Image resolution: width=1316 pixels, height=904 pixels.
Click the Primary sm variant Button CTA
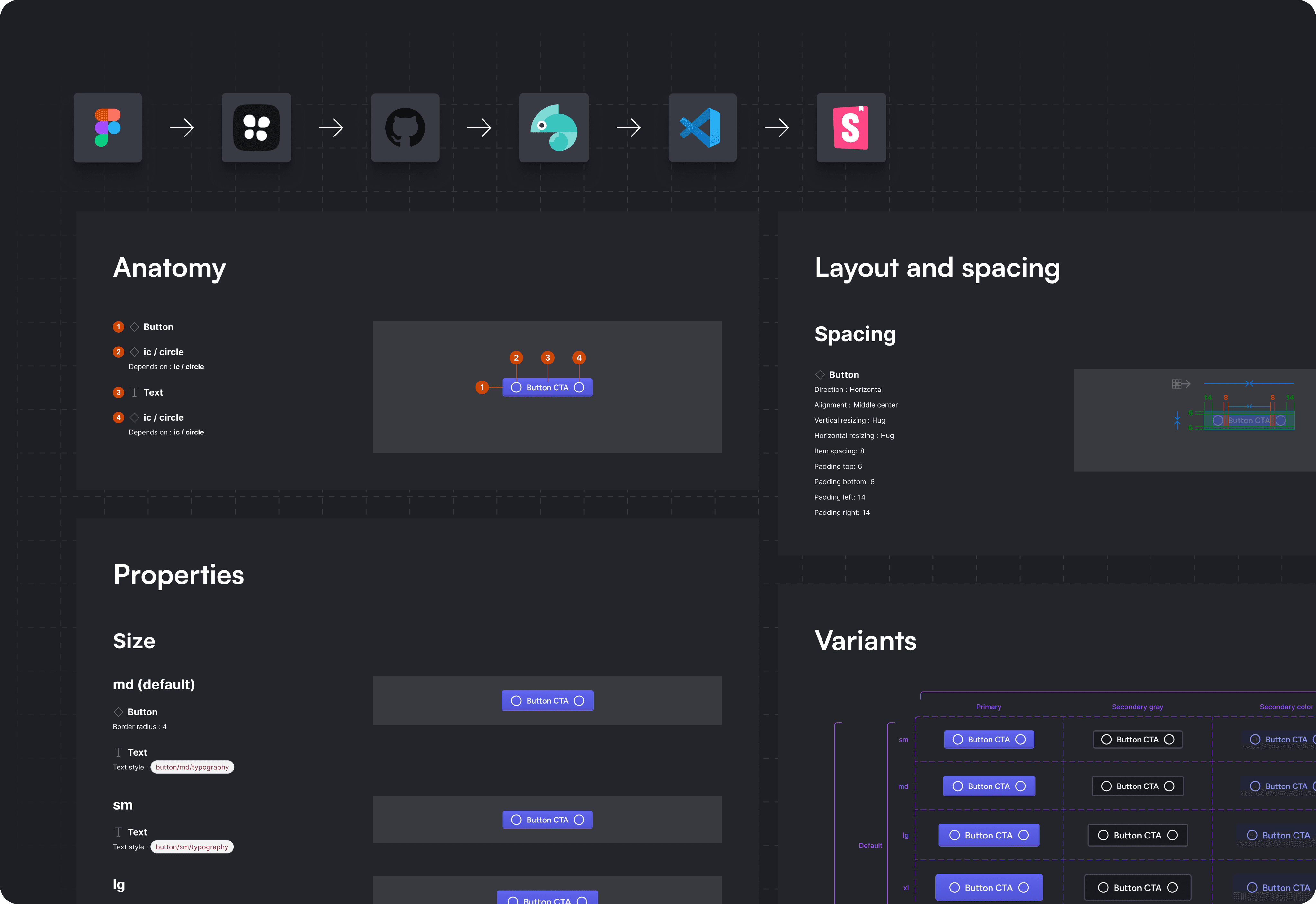pos(989,739)
